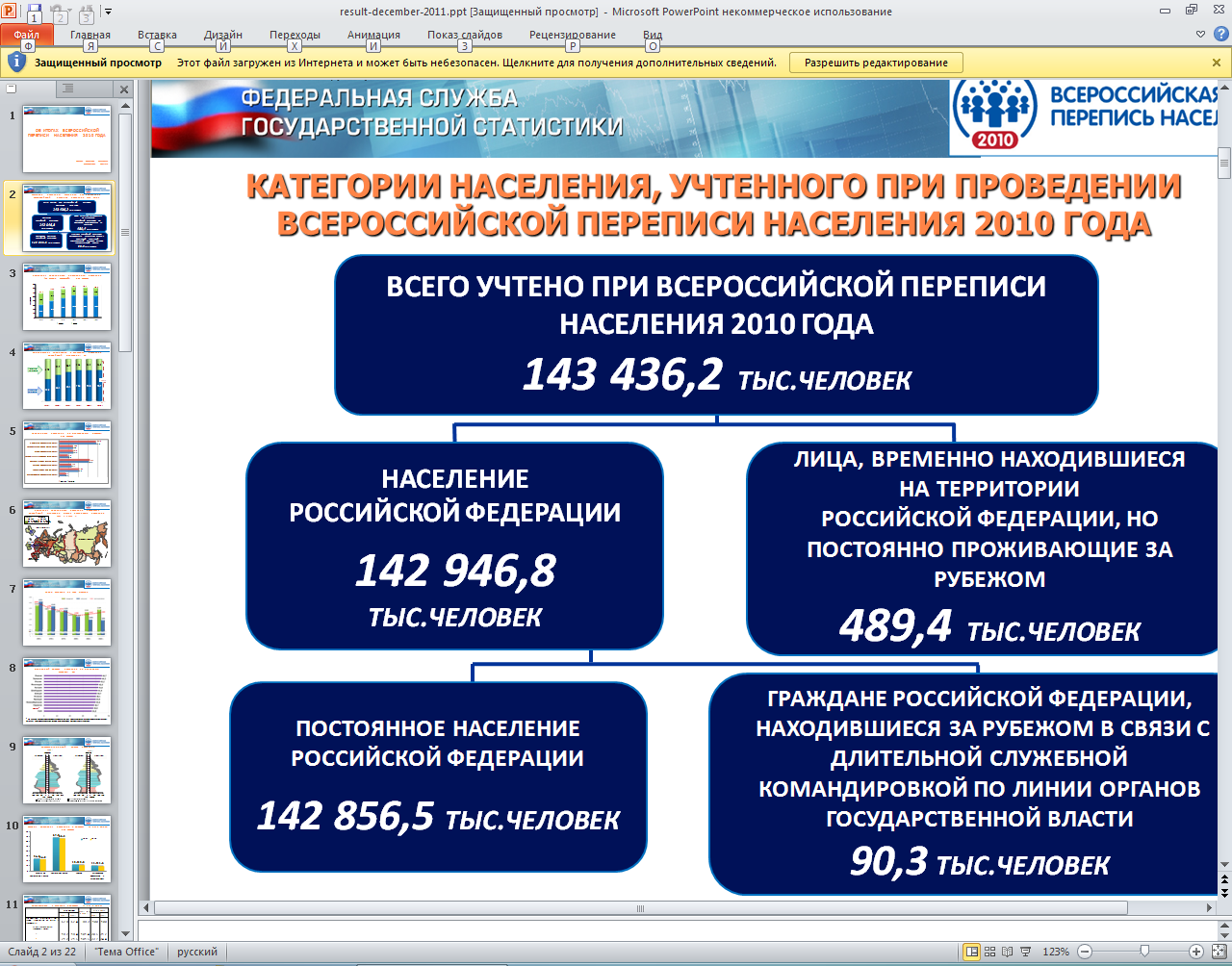Image resolution: width=1232 pixels, height=966 pixels.
Task: Select slide 11 thumbnail
Action: (x=67, y=917)
